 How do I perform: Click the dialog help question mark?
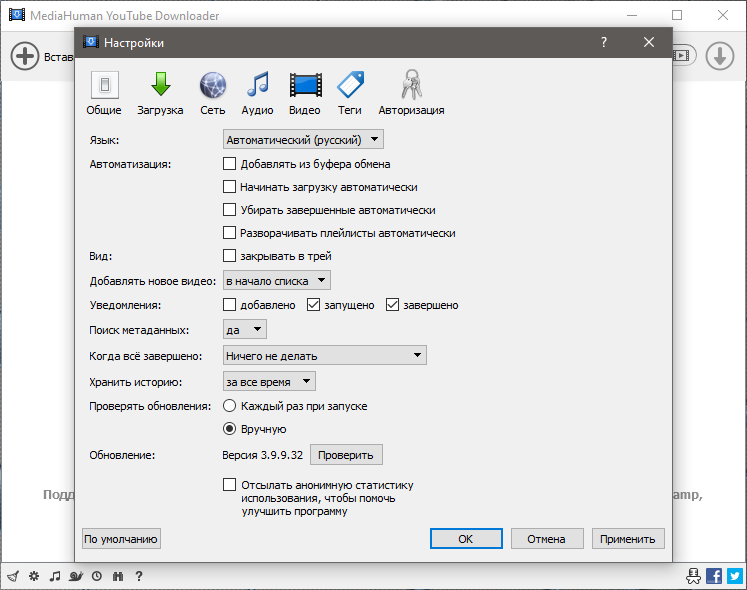[604, 43]
